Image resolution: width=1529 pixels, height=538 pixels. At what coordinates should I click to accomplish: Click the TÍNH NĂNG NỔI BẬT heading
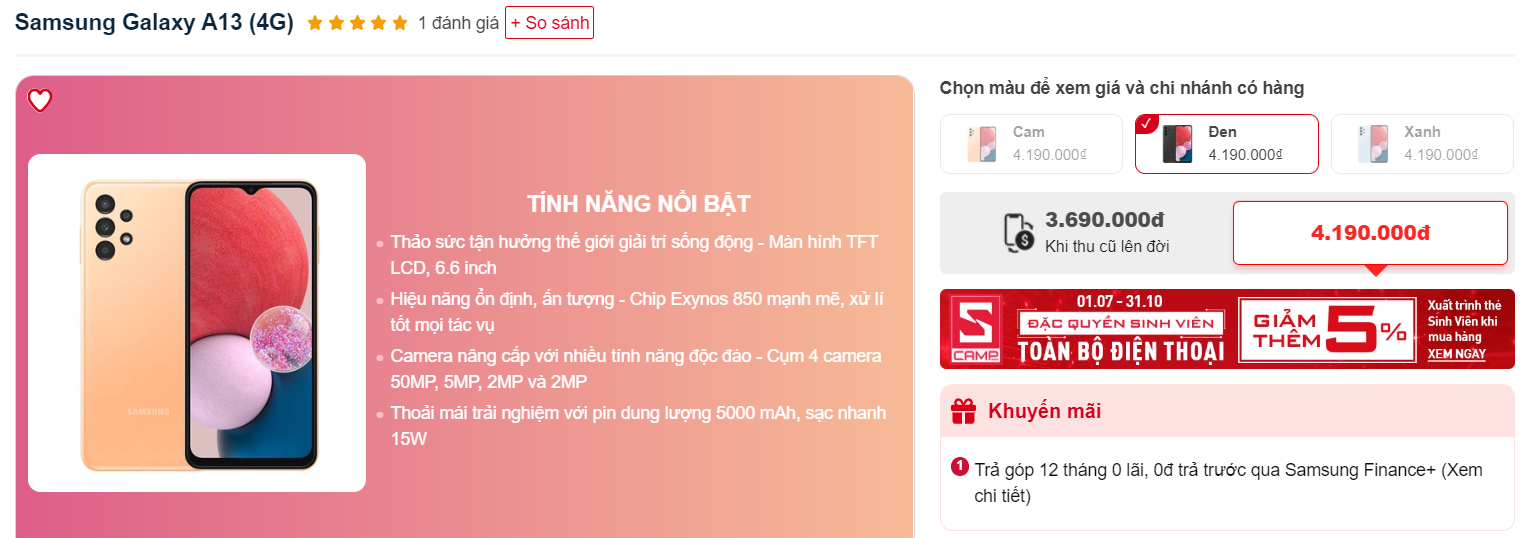coord(639,205)
